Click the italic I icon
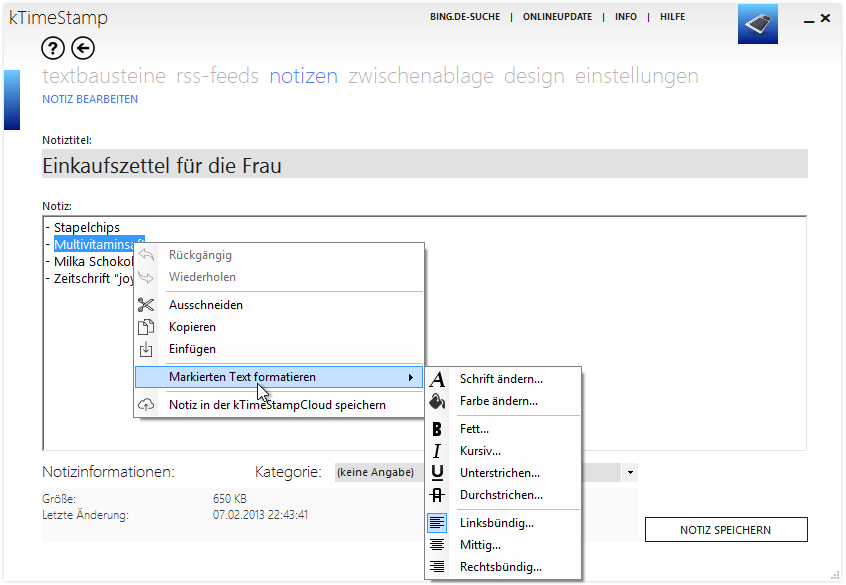This screenshot has width=846, height=585. (x=437, y=451)
